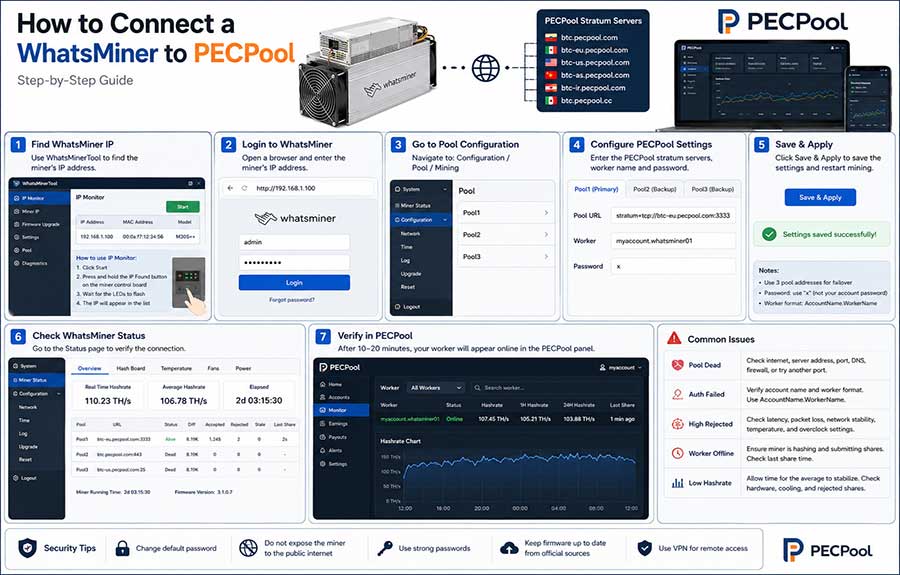The width and height of the screenshot is (900, 575).
Task: Expand the Pool2 row chevron
Action: (546, 234)
